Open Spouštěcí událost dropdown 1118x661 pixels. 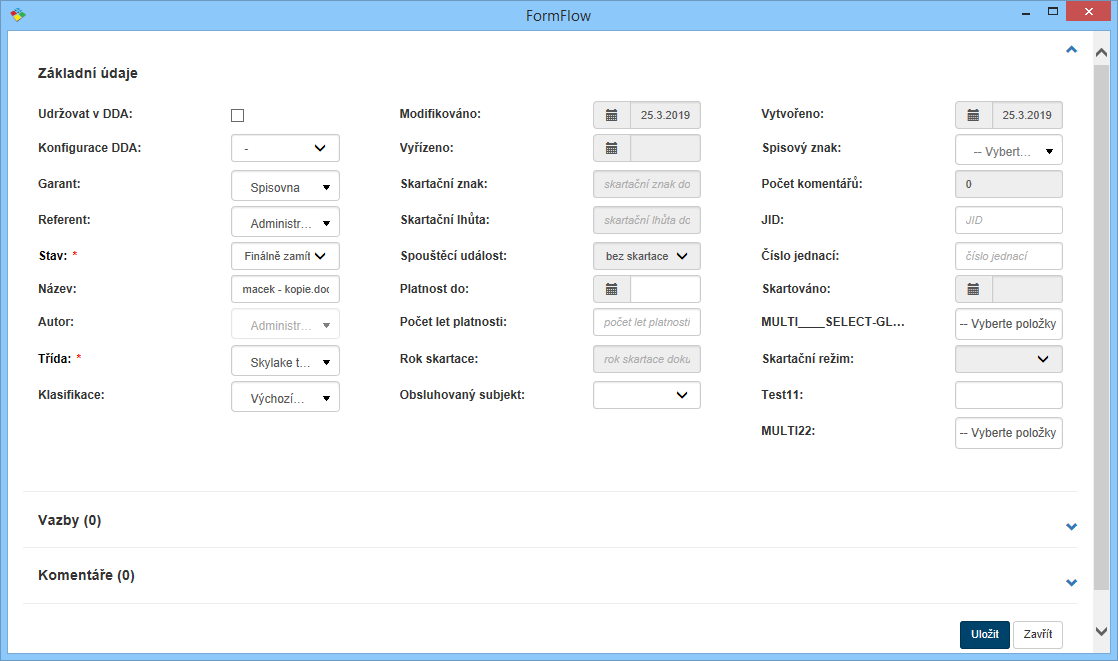[647, 256]
